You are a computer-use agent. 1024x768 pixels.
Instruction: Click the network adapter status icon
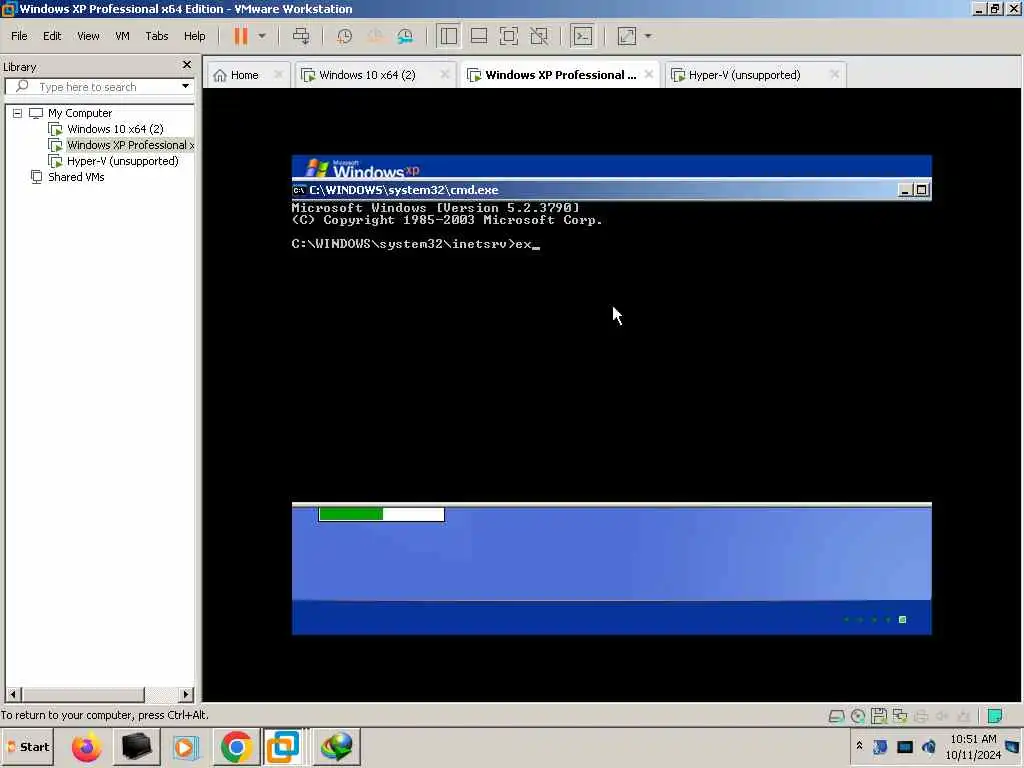(x=900, y=716)
